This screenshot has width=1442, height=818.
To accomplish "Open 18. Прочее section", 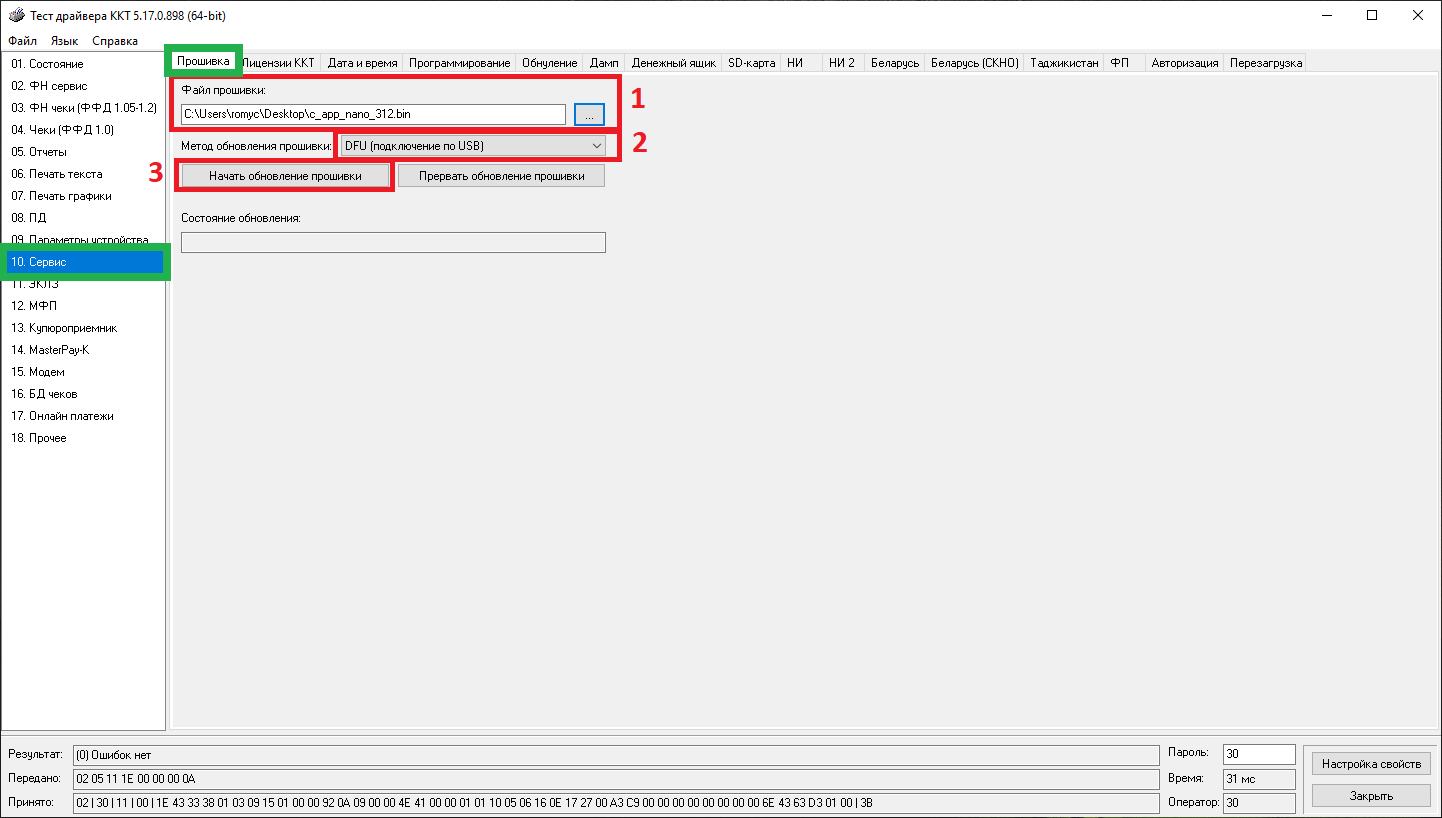I will pos(39,438).
